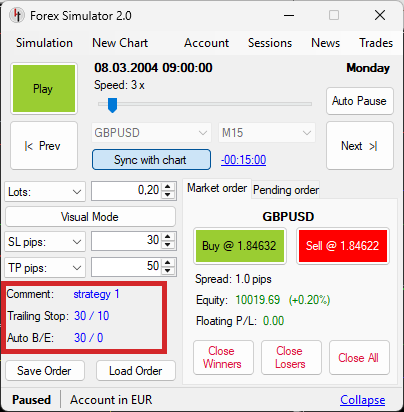Click the equity value 10019.69
This screenshot has width=404, height=412.
(x=258, y=300)
